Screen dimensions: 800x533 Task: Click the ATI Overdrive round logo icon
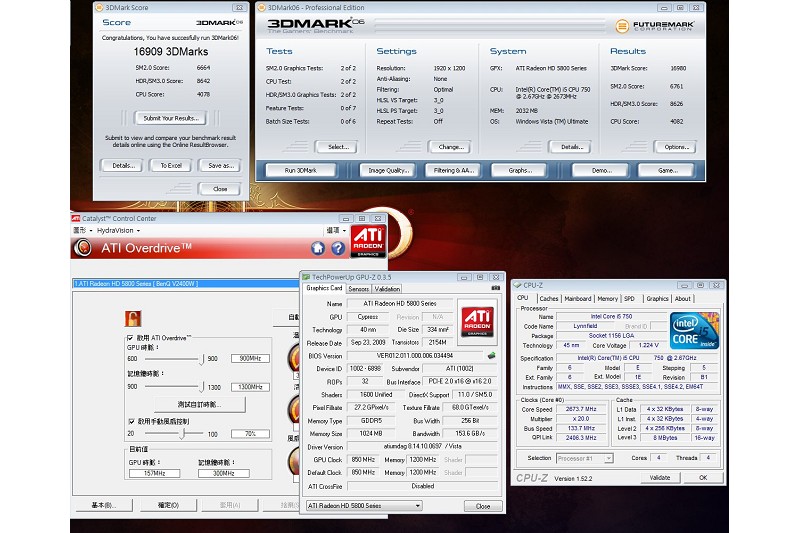coord(83,248)
